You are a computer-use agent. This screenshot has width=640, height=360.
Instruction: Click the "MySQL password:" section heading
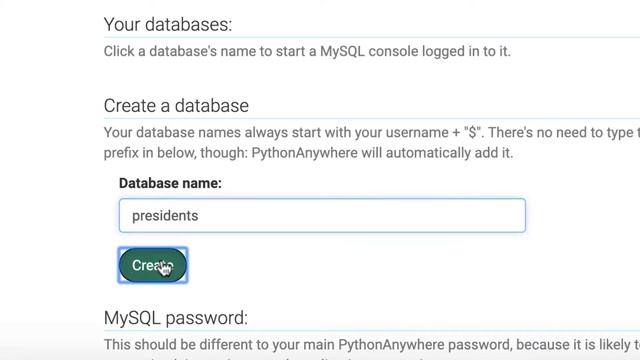(x=176, y=318)
